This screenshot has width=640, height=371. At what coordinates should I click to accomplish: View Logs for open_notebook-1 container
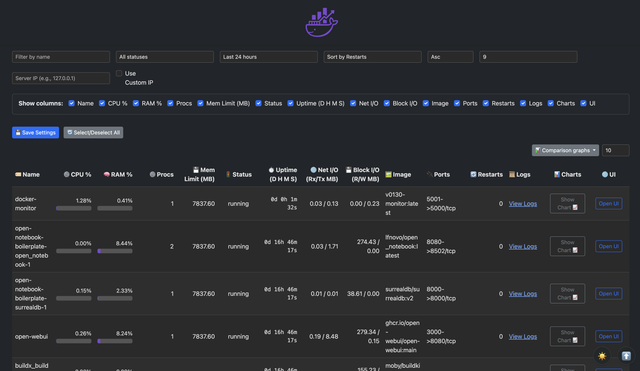(522, 247)
